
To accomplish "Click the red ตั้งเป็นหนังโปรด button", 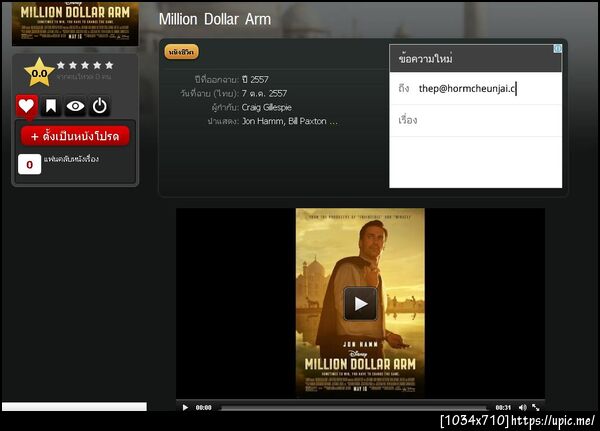I will pos(75,136).
